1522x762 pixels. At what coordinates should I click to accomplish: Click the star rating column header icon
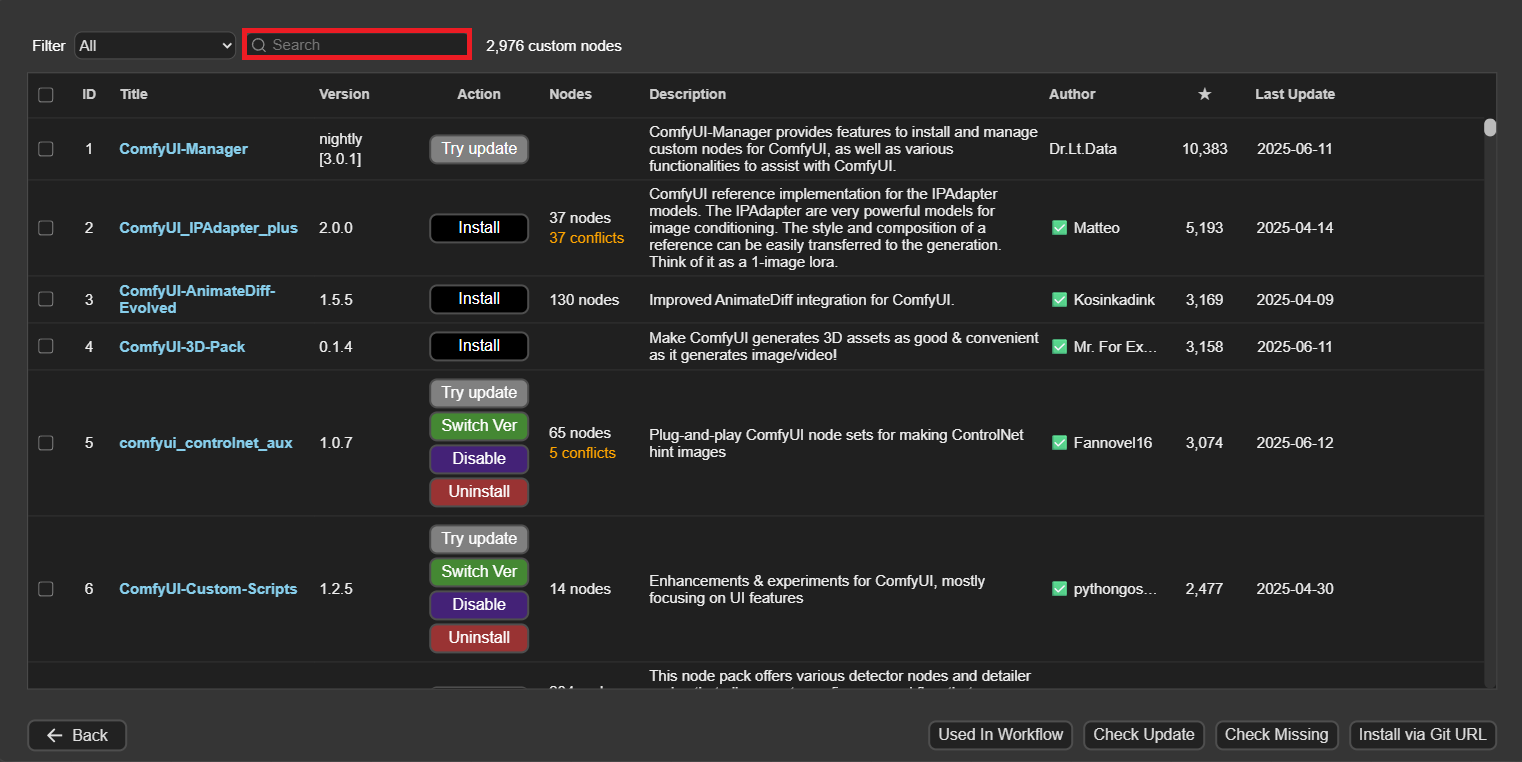1204,94
